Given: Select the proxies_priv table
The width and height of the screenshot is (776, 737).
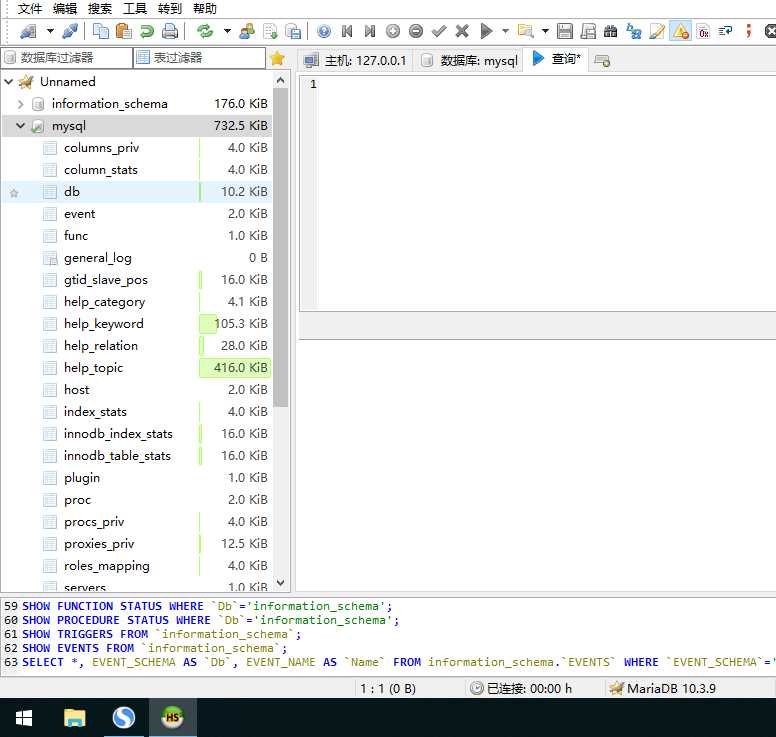Looking at the screenshot, I should pos(99,543).
